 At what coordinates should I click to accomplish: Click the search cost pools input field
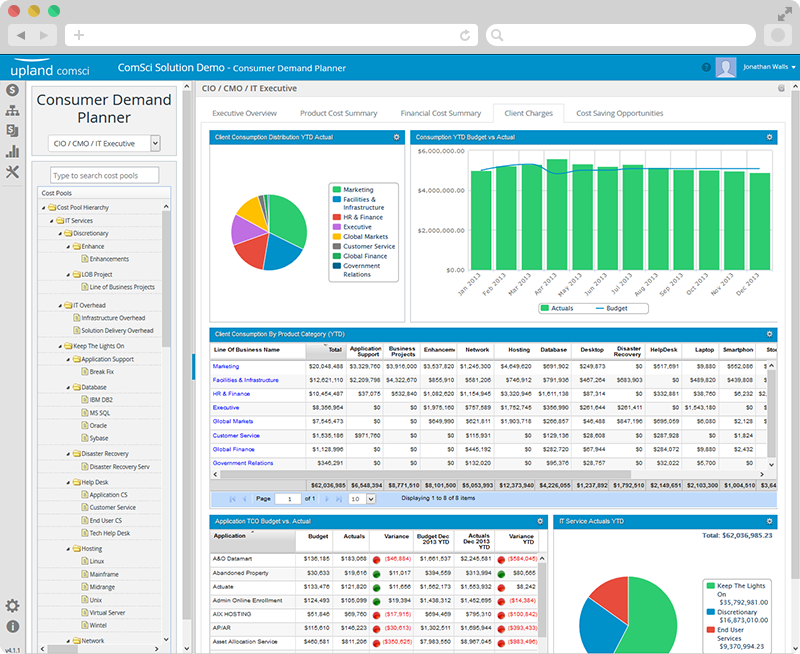[x=104, y=173]
